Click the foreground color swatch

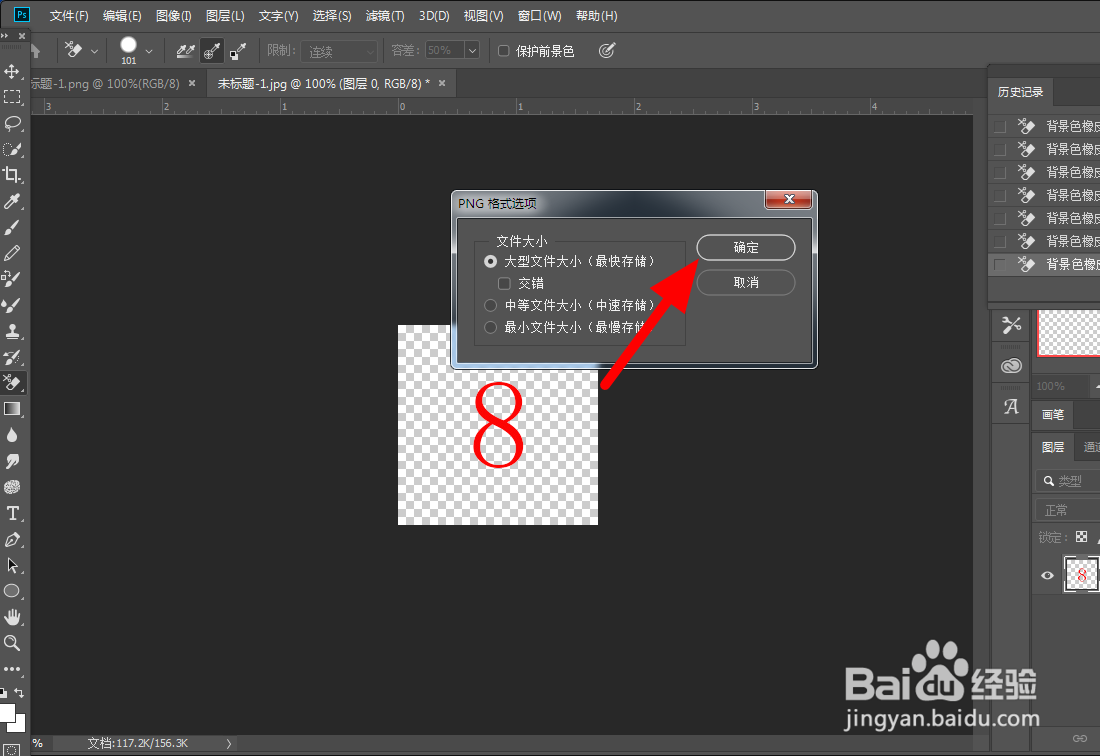click(x=6, y=712)
